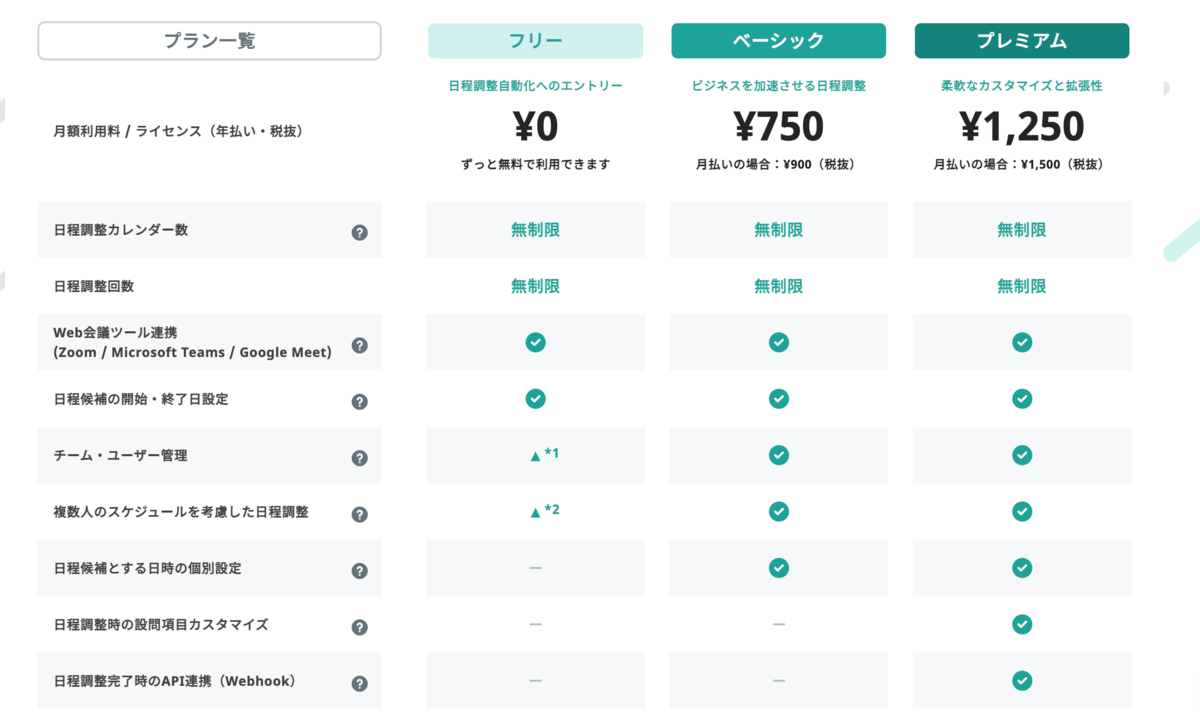
Task: Toggle the プレミアム checkmark for チーム・ユーザー管理
Action: 1021,455
